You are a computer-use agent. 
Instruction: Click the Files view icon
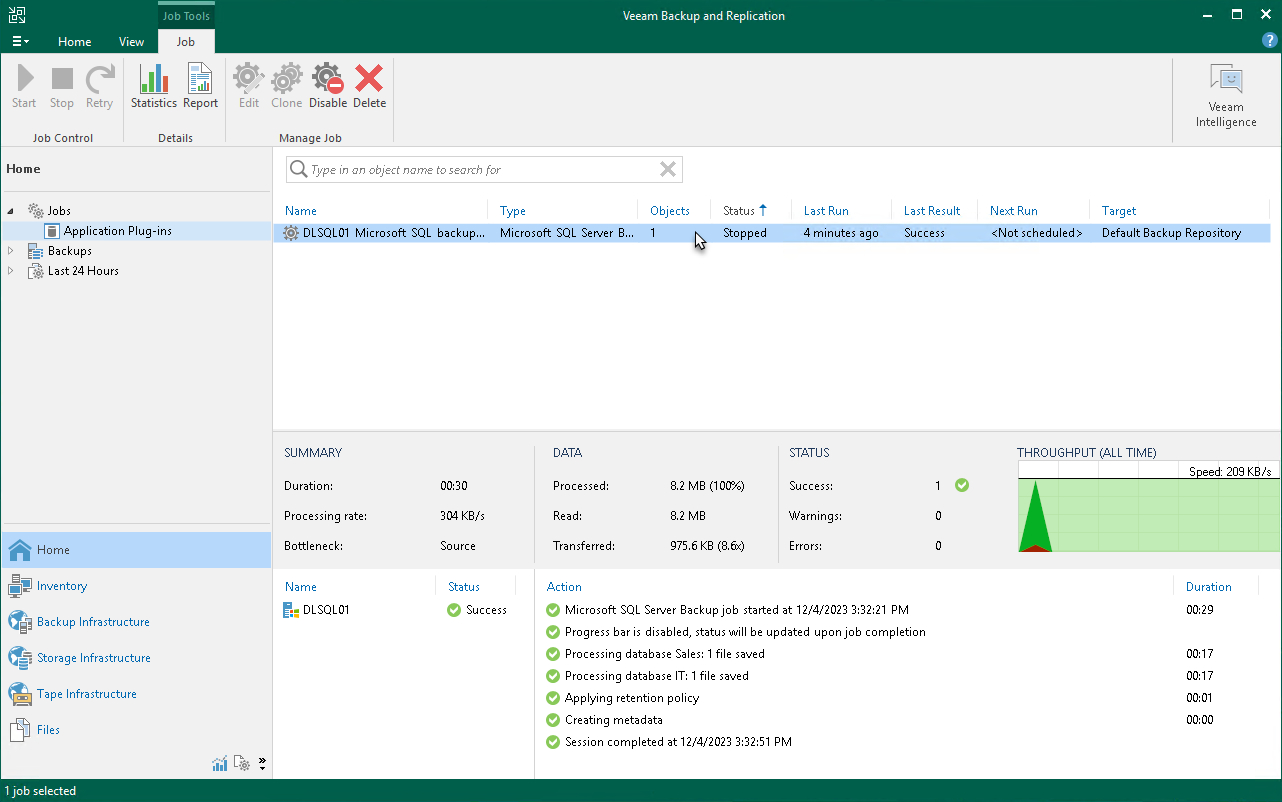(20, 730)
